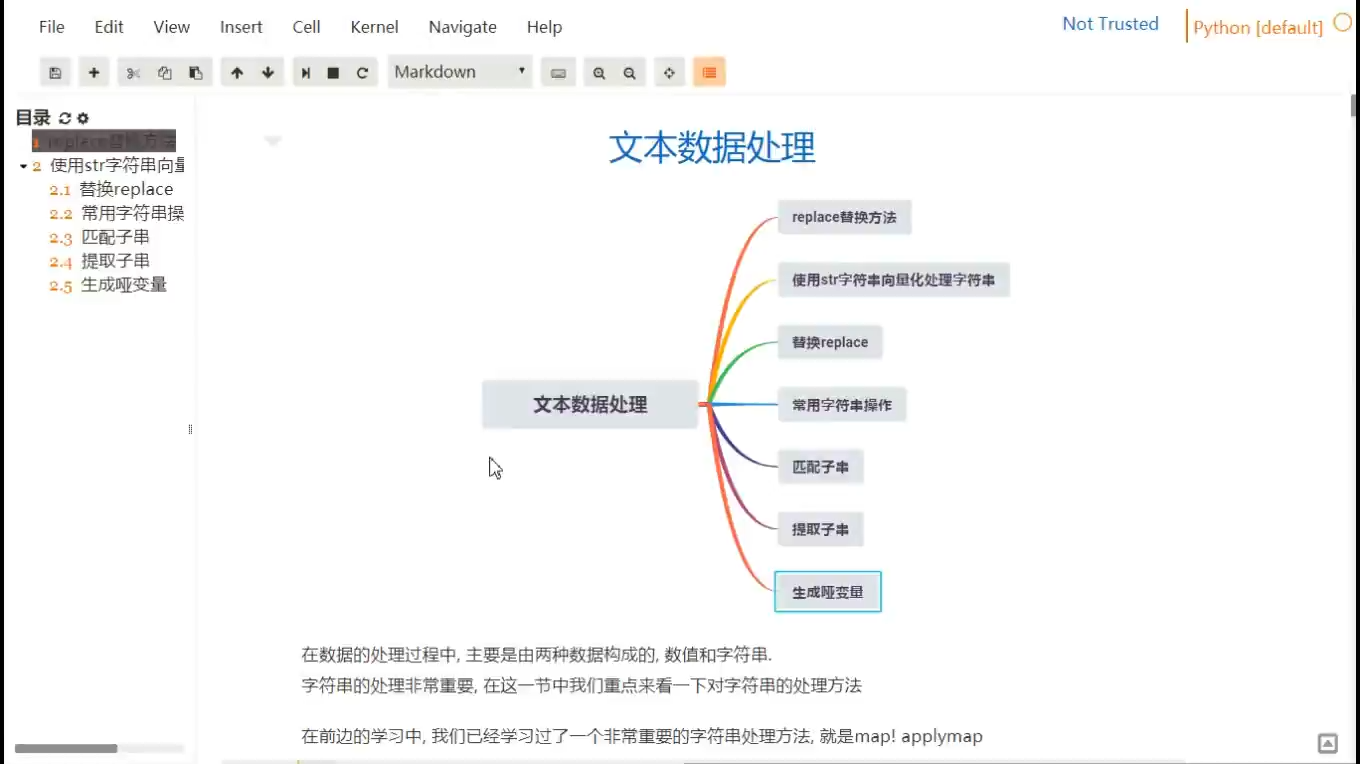Click the 替换replace mind map node
The image size is (1360, 764).
click(830, 342)
